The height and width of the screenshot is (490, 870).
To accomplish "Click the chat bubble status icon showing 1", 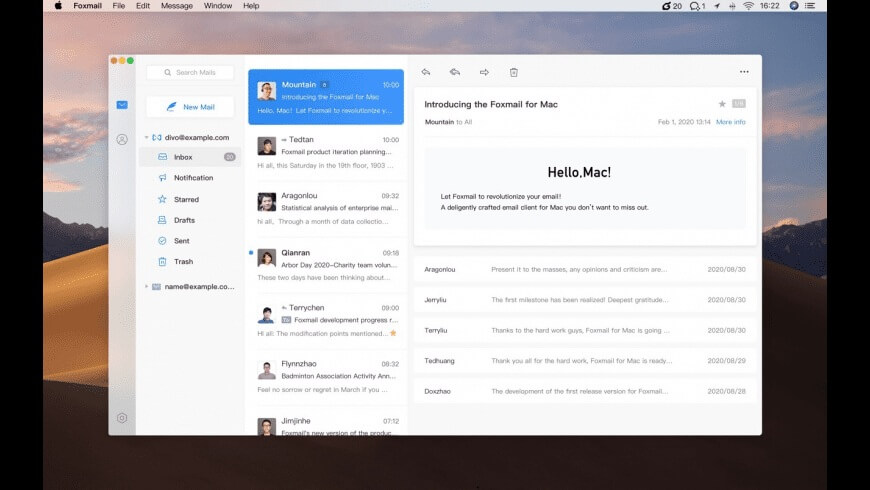I will coord(697,6).
